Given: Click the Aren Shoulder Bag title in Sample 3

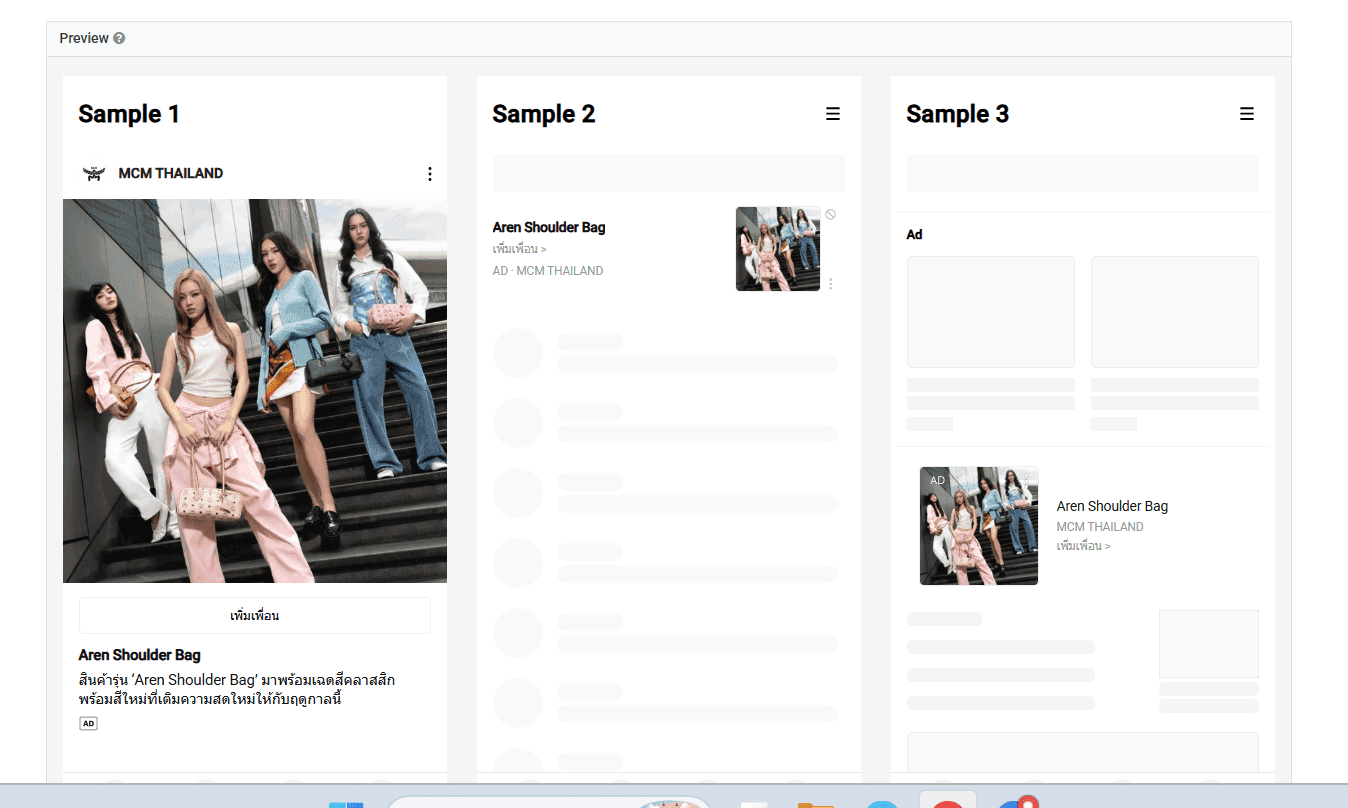Looking at the screenshot, I should (x=1112, y=506).
